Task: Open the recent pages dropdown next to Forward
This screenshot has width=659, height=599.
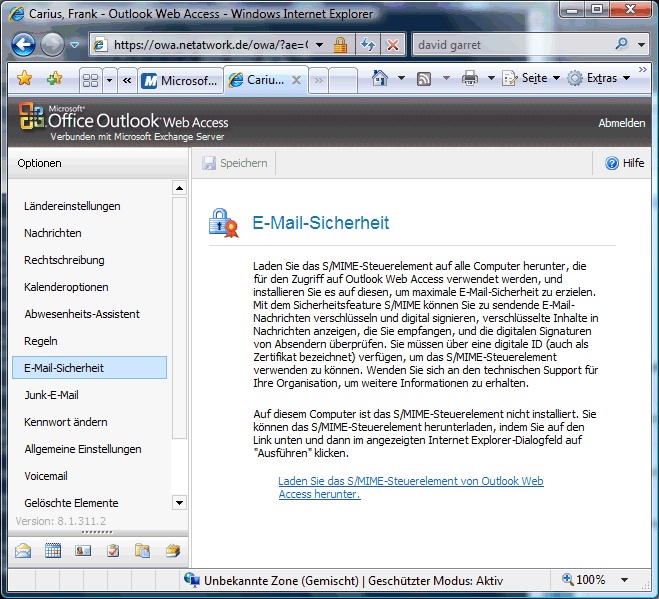Action: click(75, 45)
